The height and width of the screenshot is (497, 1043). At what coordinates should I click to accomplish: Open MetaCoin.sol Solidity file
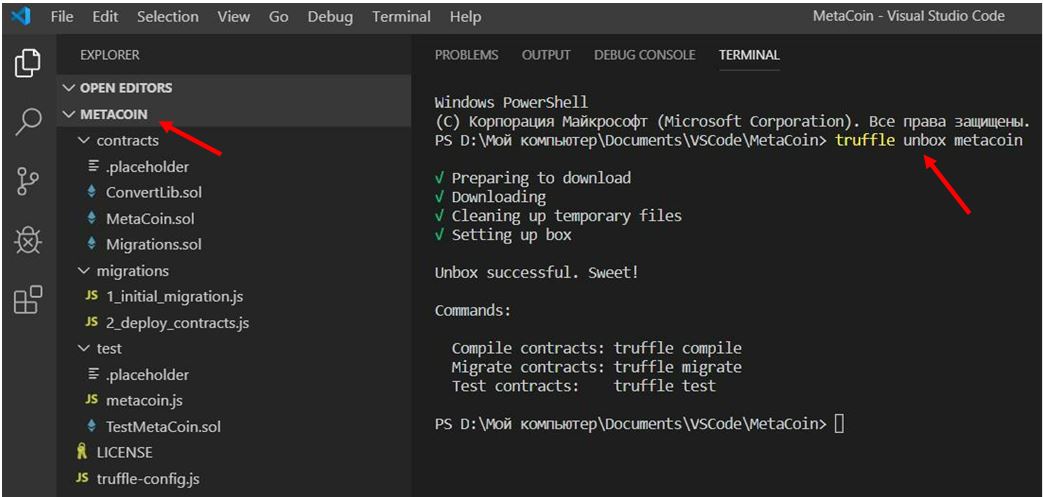[x=150, y=219]
